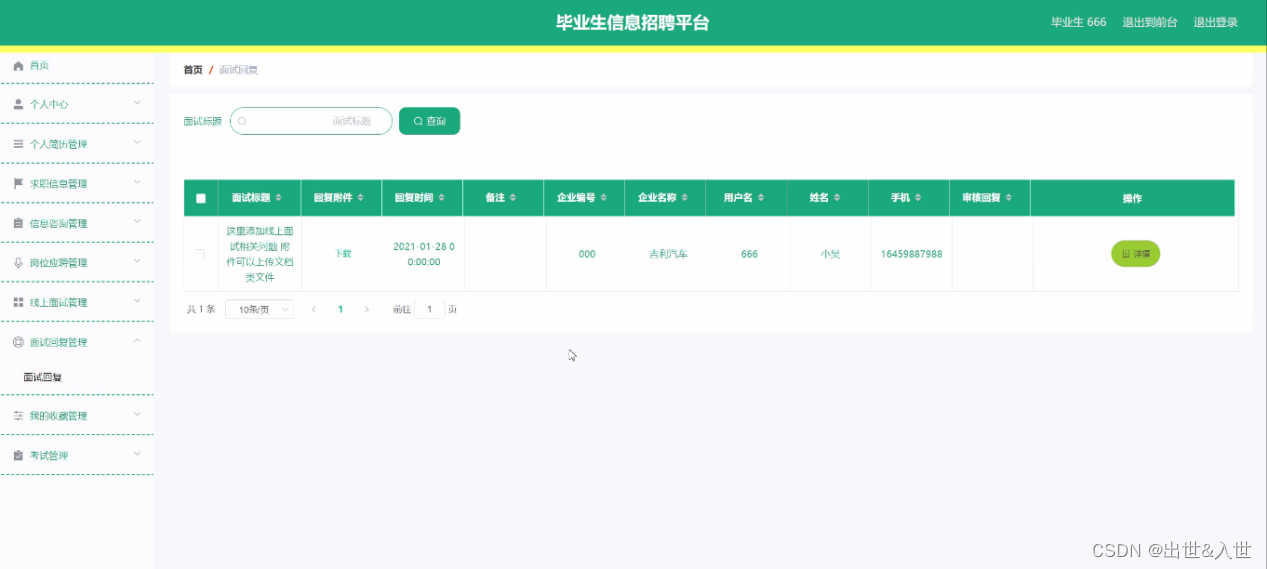Viewport: 1267px width, 569px height.
Task: Click the magnifier icon inside the search field
Action: click(242, 121)
